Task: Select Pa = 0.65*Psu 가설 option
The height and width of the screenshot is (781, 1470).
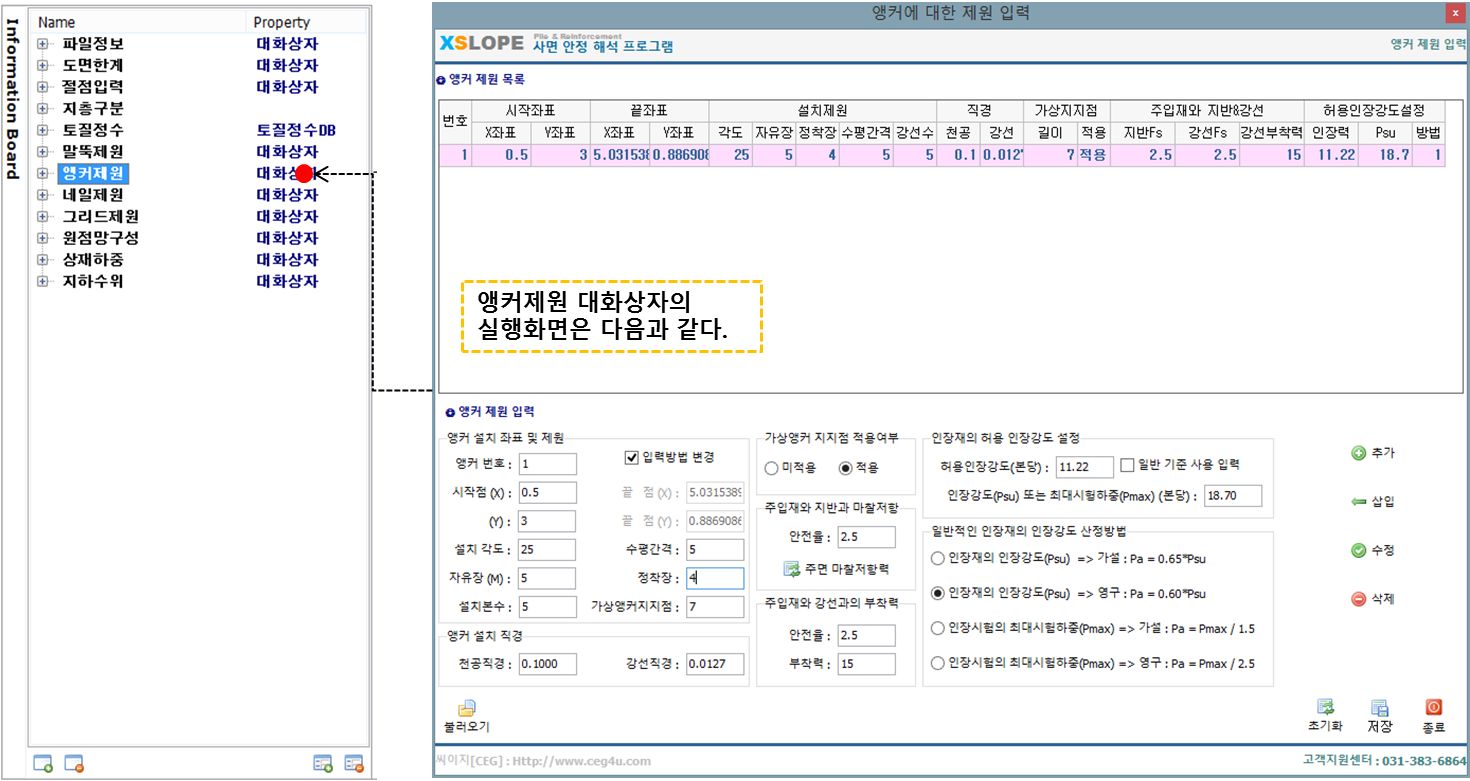Action: [x=937, y=558]
